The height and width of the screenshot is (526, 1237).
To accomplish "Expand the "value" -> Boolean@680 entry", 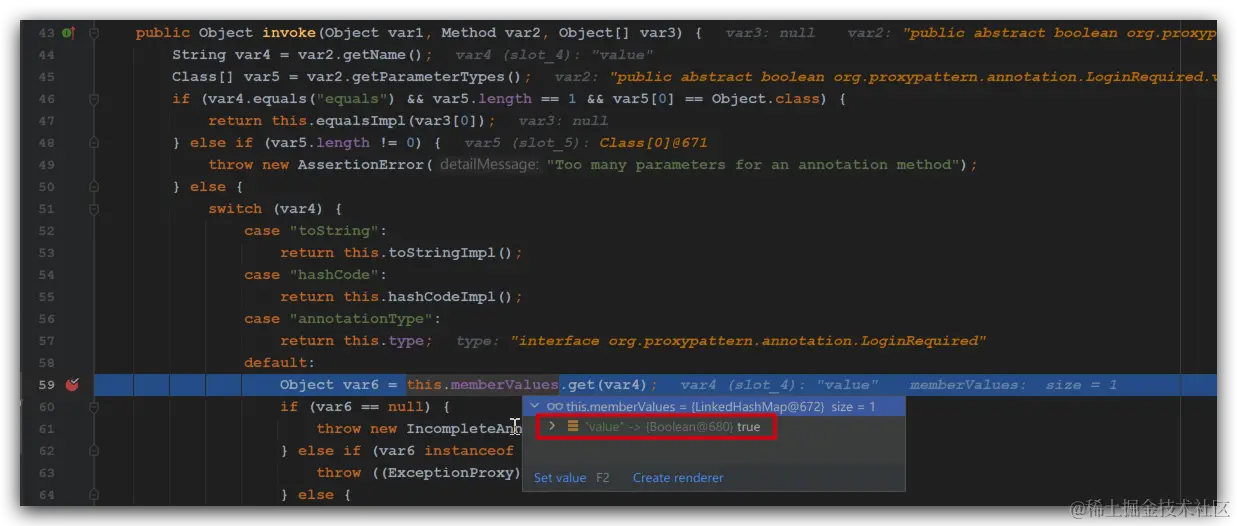I will [x=552, y=427].
